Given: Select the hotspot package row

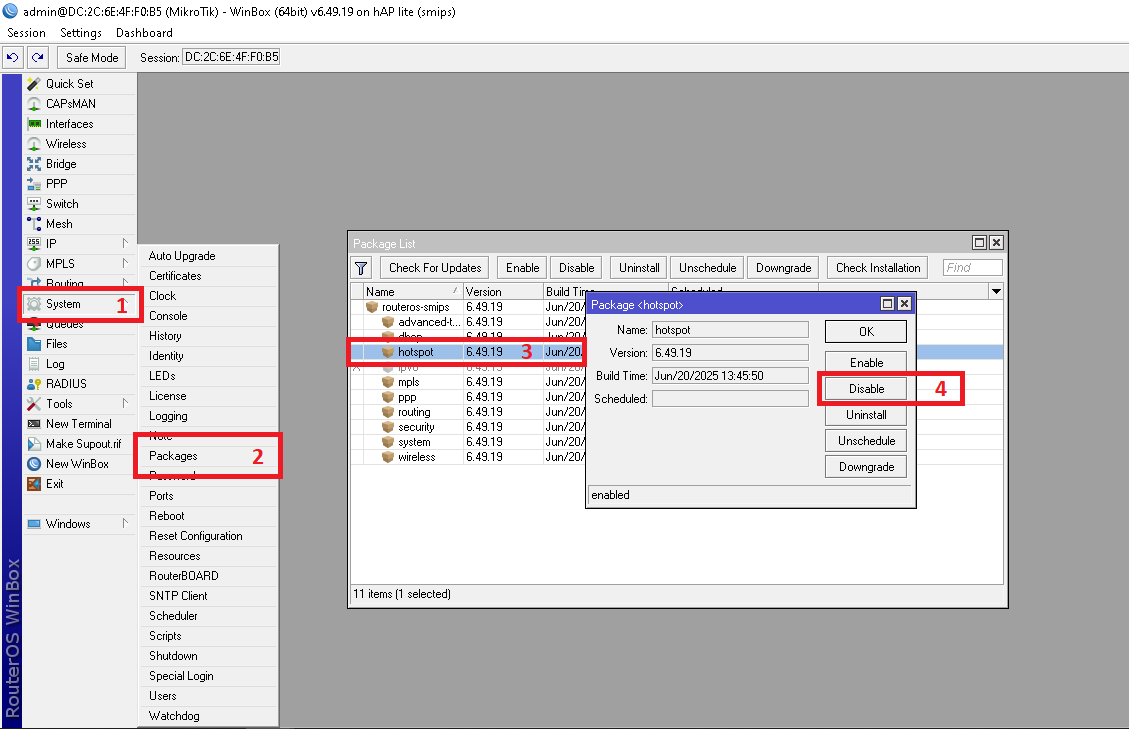Looking at the screenshot, I should [415, 352].
